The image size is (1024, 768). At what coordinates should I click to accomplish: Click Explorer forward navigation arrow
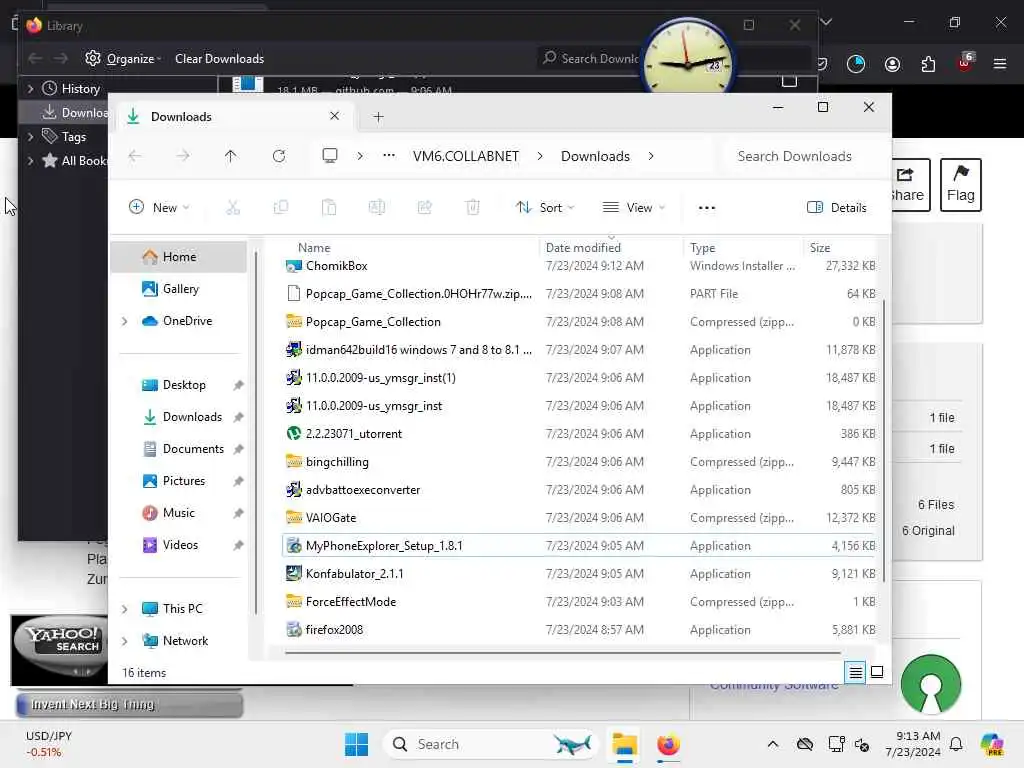point(183,156)
